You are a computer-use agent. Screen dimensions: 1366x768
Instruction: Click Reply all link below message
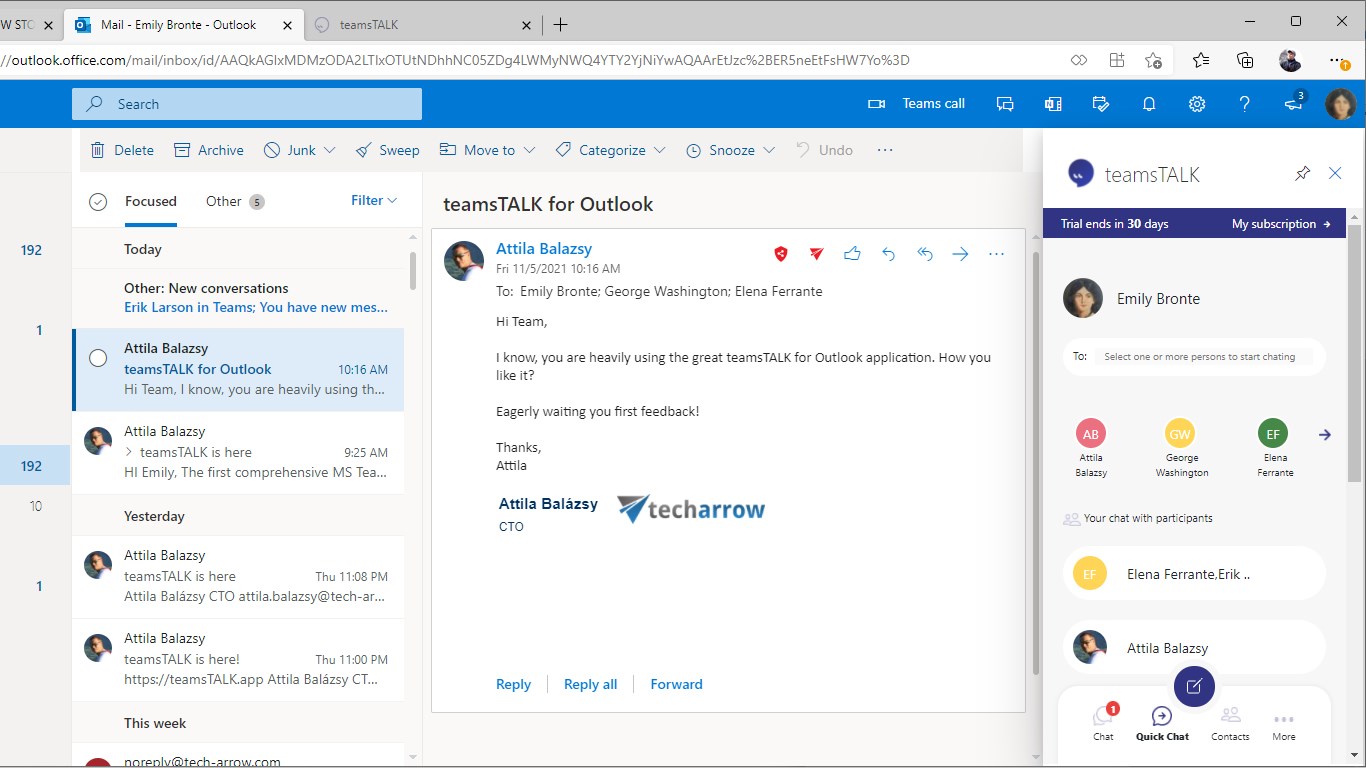pos(591,684)
